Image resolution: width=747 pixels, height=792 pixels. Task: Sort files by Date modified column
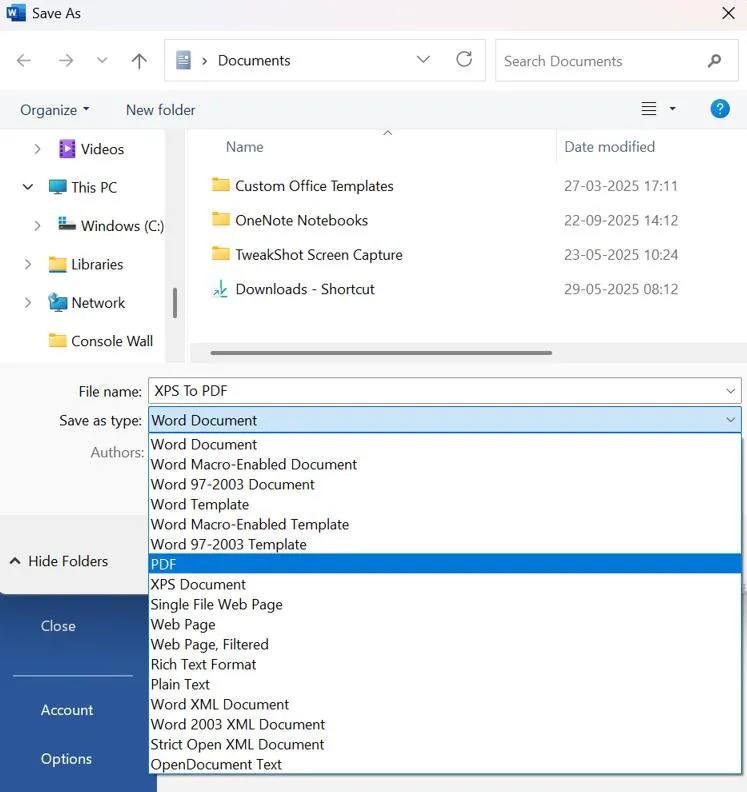click(x=609, y=147)
